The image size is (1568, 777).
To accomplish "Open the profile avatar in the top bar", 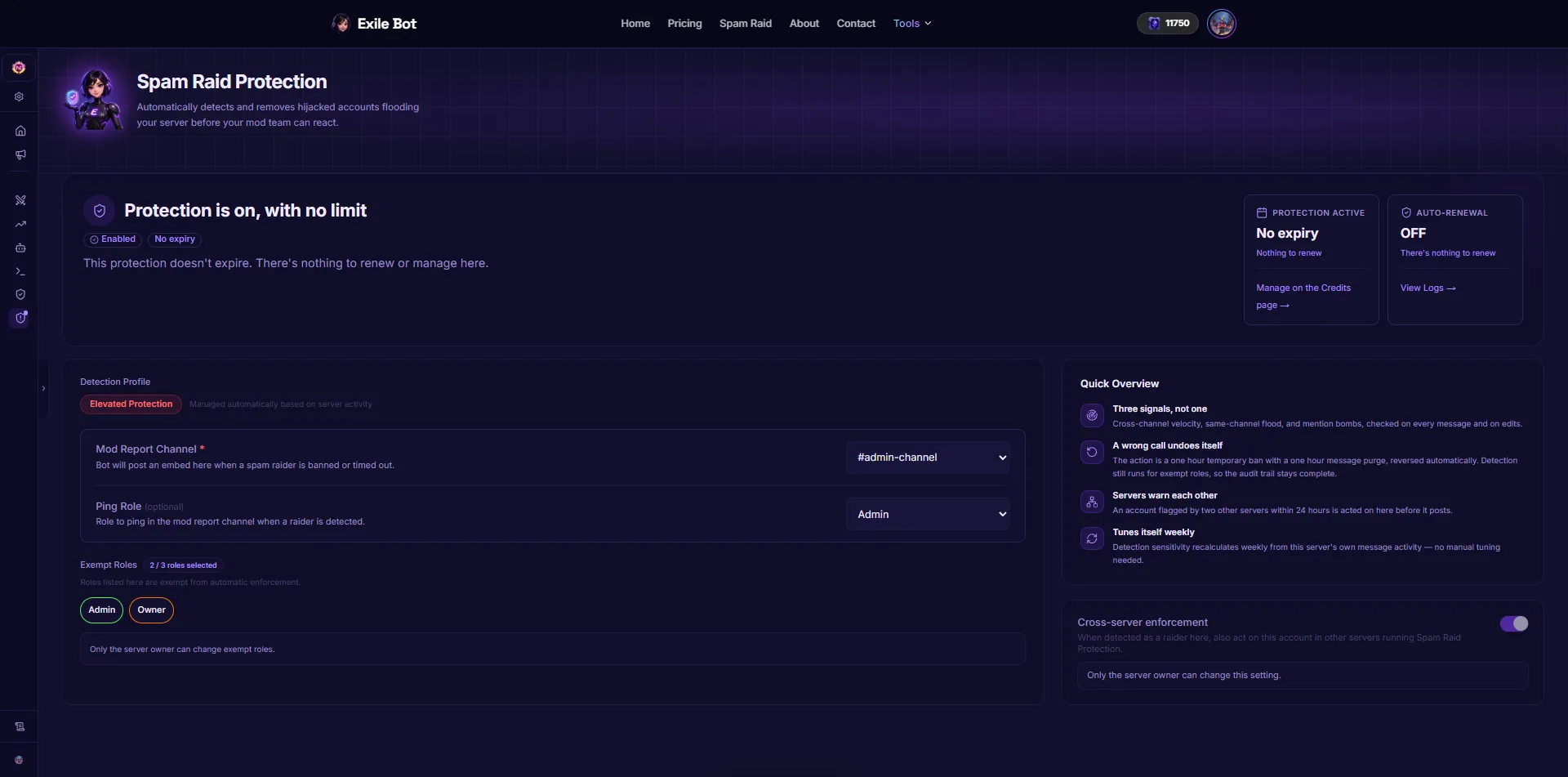I will click(1222, 24).
